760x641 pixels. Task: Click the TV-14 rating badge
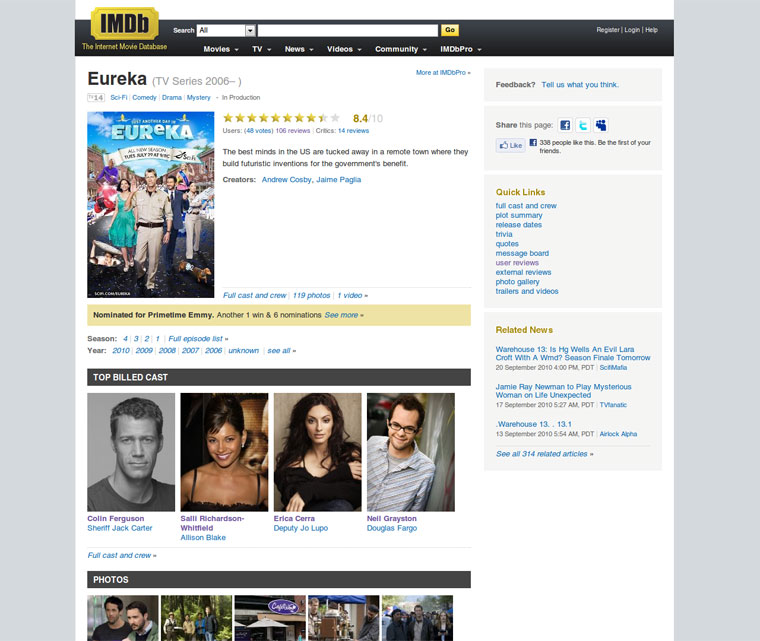pos(96,97)
